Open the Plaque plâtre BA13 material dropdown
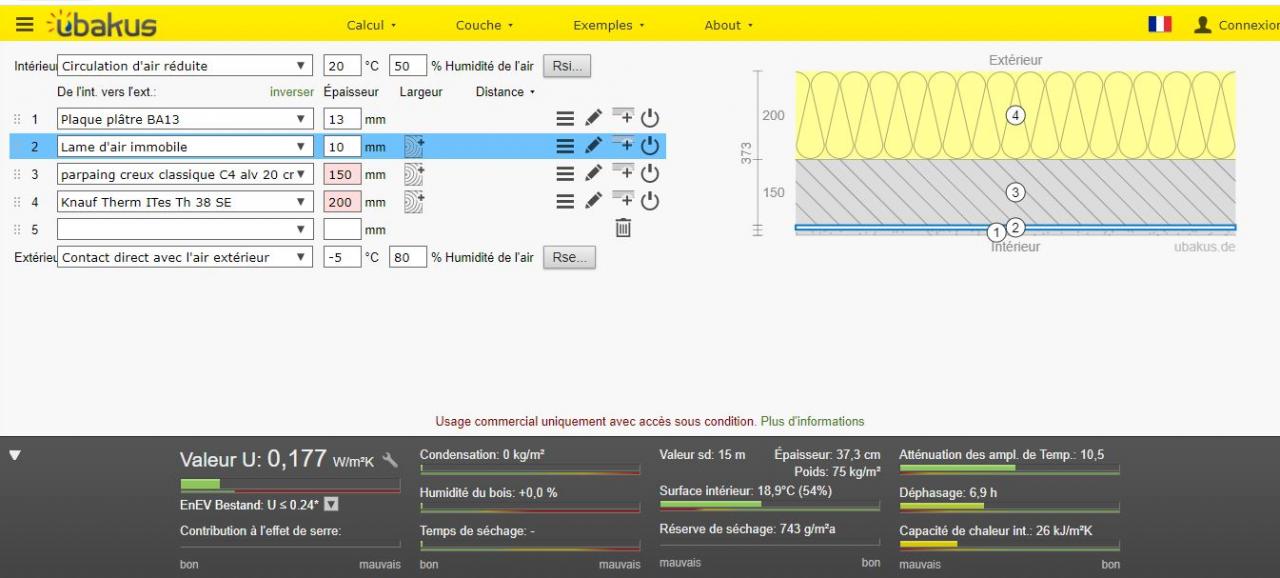The image size is (1280, 578). (x=186, y=119)
